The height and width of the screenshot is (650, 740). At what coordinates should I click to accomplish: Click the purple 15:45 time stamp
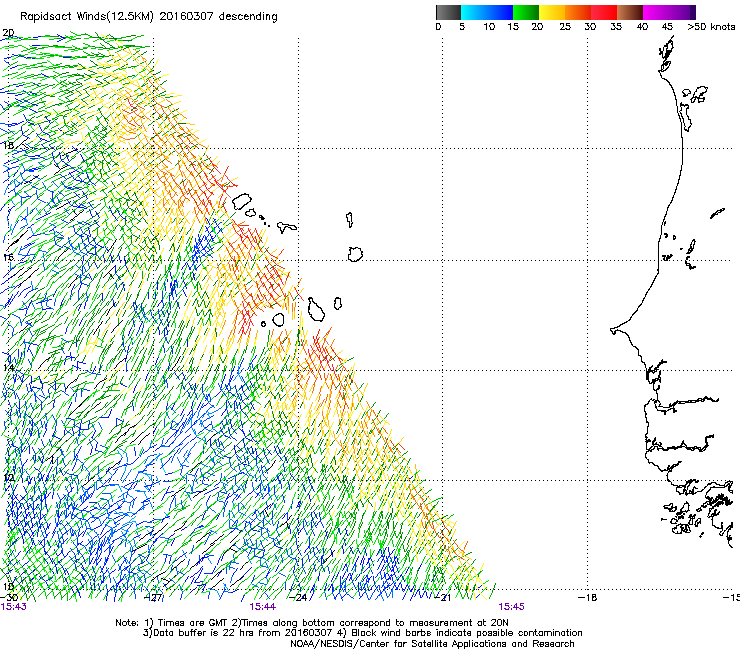[x=512, y=607]
